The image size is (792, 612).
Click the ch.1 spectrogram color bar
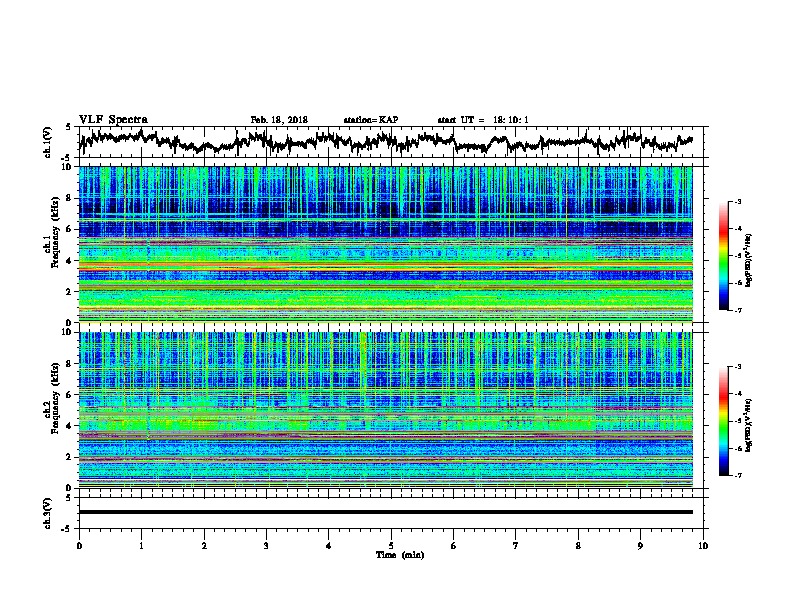tap(723, 256)
